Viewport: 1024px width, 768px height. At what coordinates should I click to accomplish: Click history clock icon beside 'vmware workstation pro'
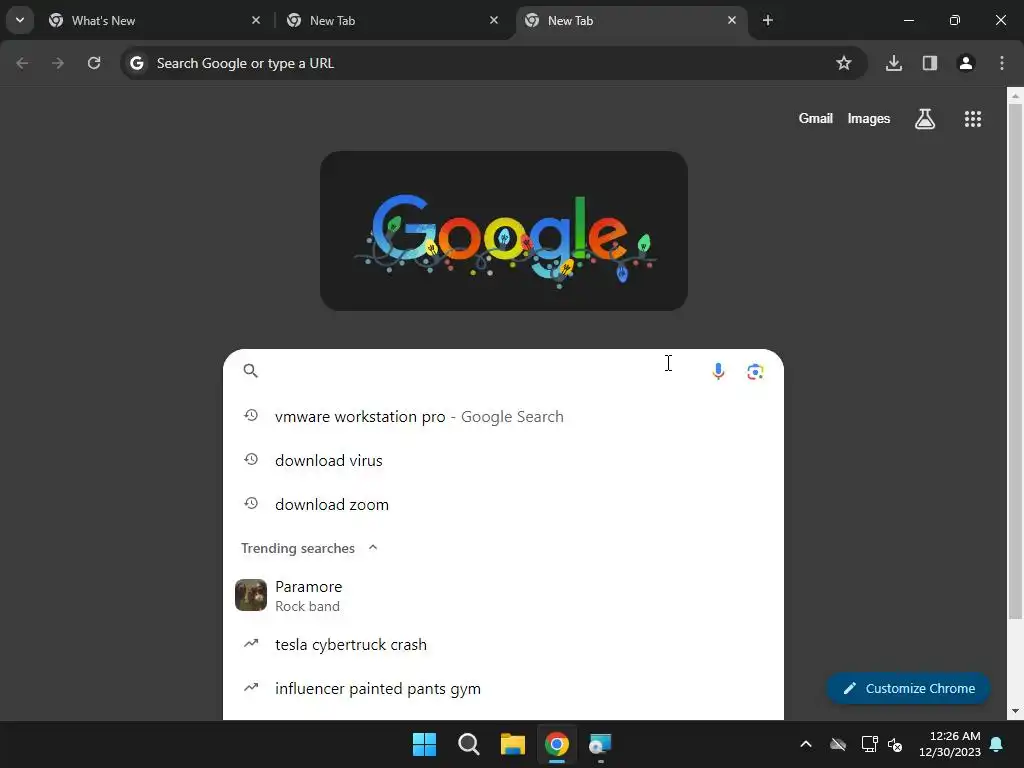[251, 415]
